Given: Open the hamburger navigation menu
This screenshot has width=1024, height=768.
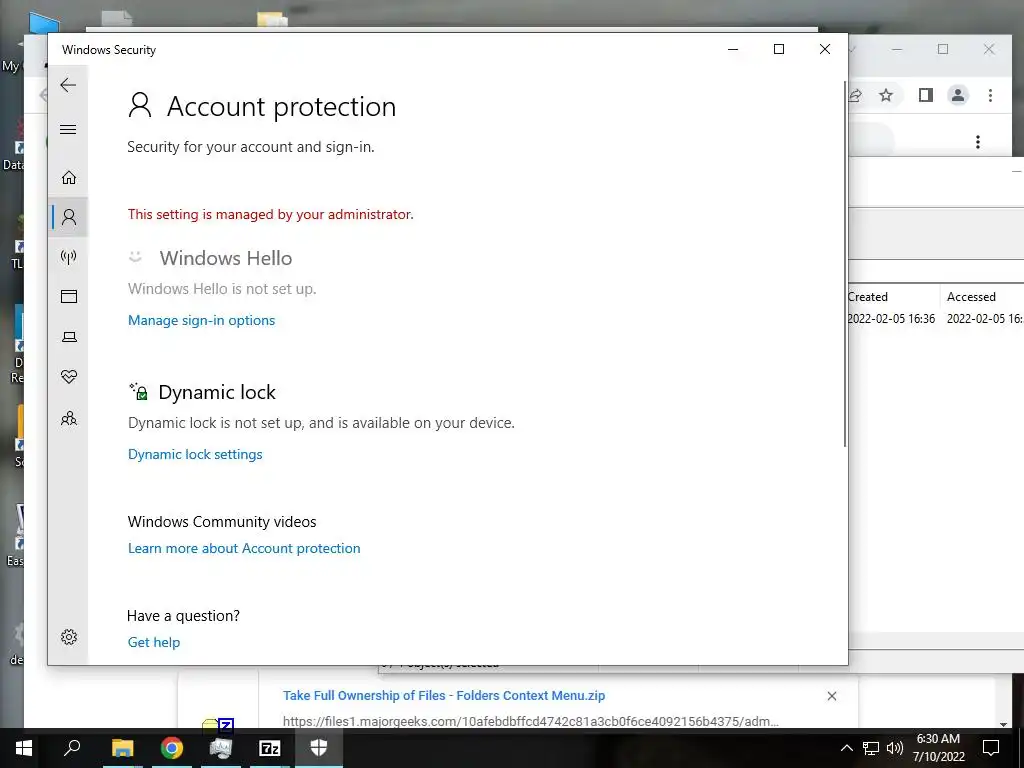Looking at the screenshot, I should (68, 129).
